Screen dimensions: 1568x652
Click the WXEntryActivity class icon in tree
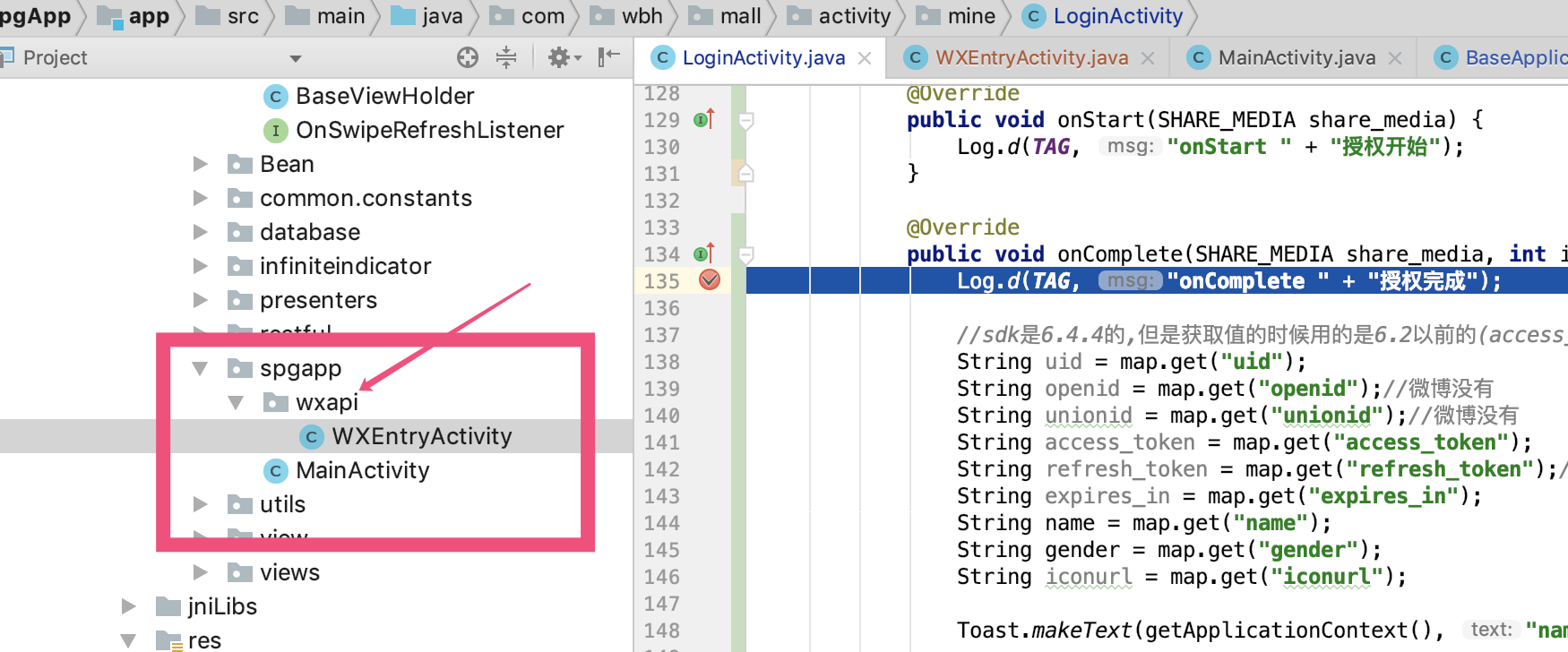[x=311, y=437]
